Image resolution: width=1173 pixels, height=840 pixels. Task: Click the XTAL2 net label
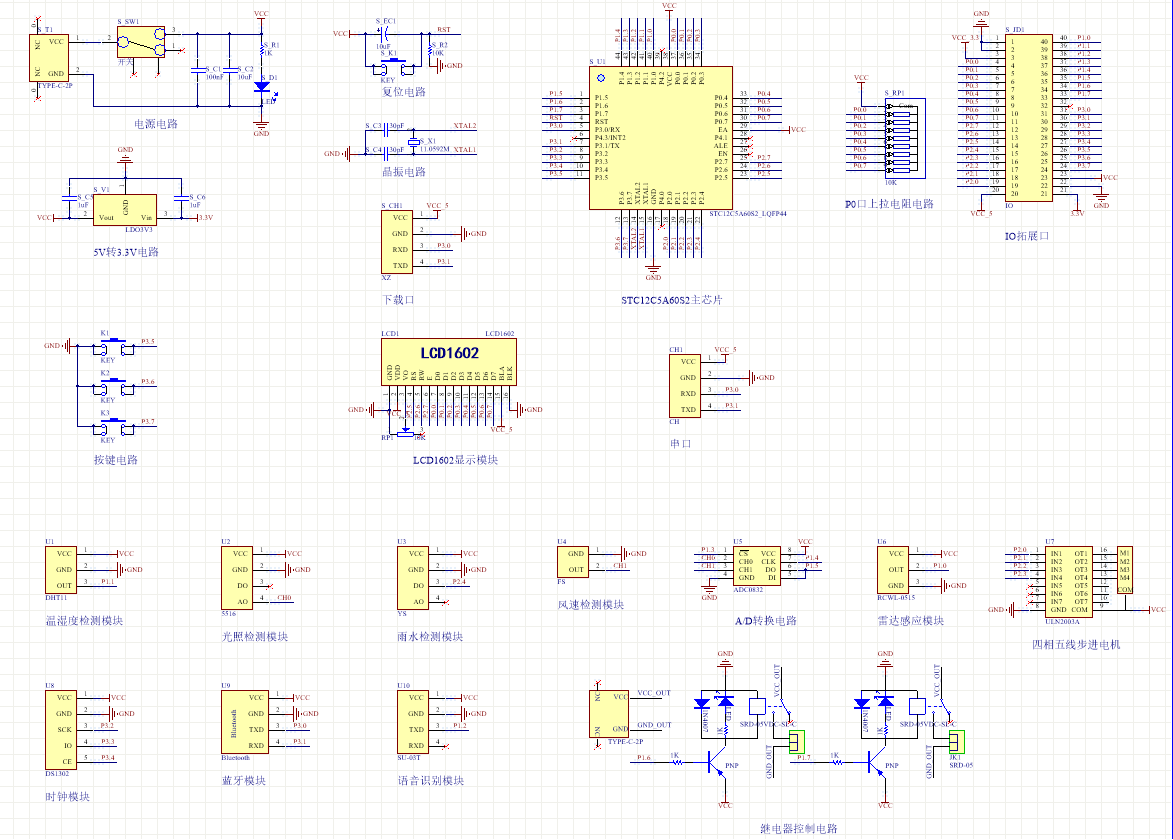point(465,126)
